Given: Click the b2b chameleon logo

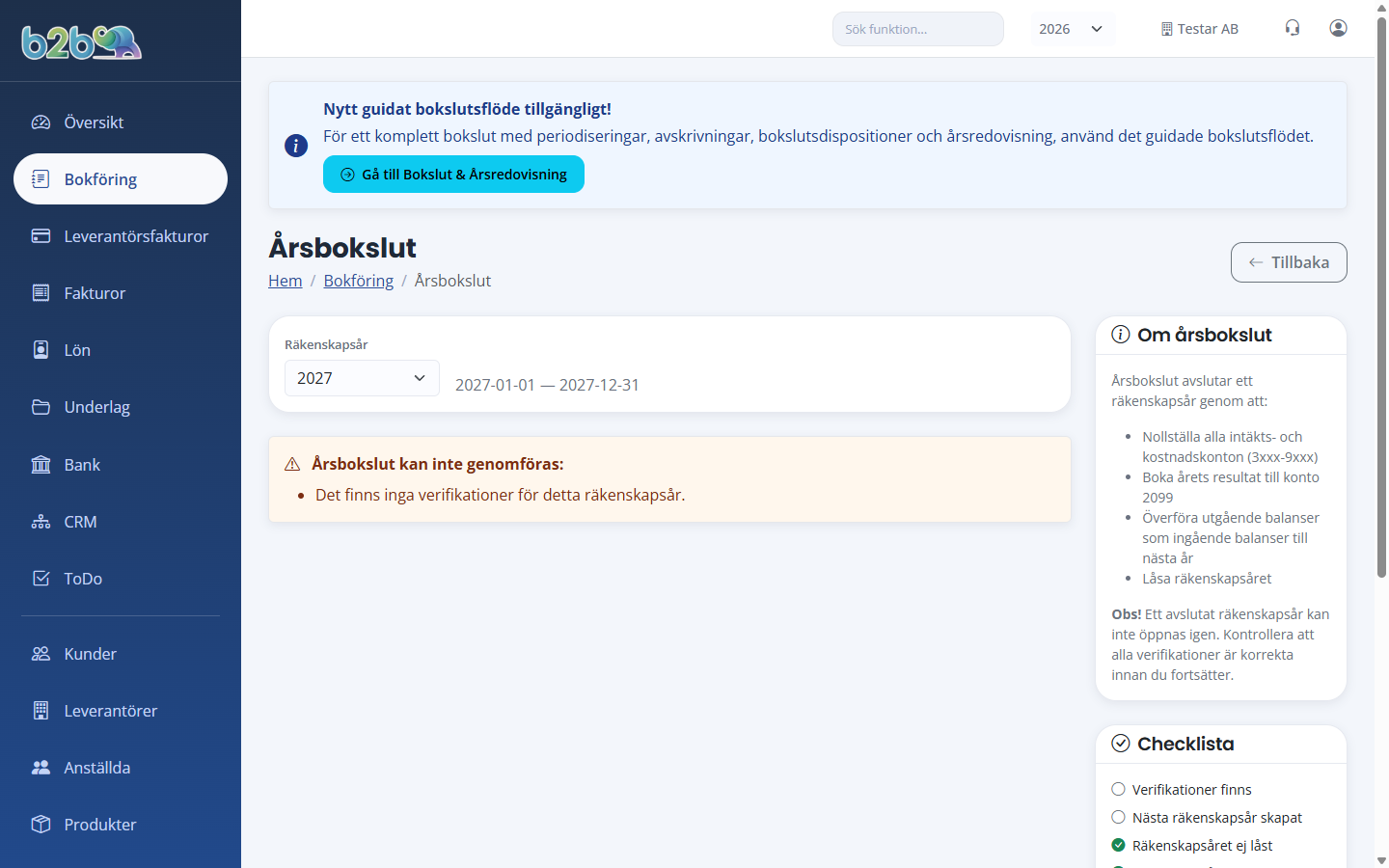Looking at the screenshot, I should (x=82, y=42).
